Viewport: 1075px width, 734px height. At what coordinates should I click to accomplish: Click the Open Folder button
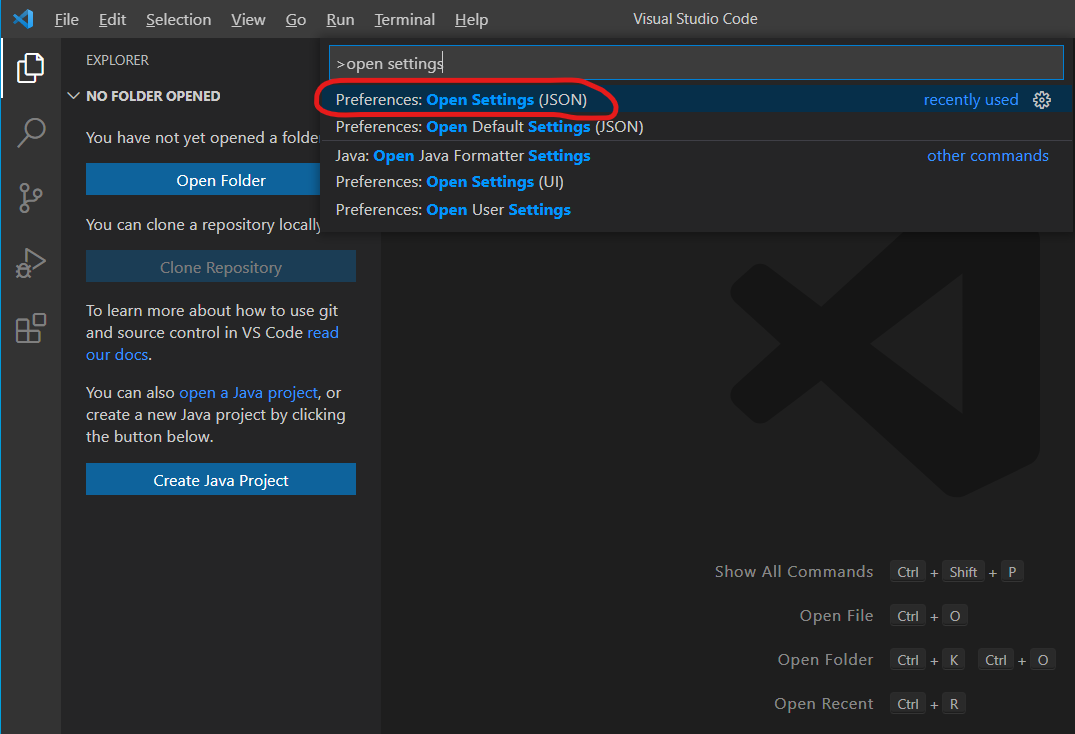click(221, 180)
